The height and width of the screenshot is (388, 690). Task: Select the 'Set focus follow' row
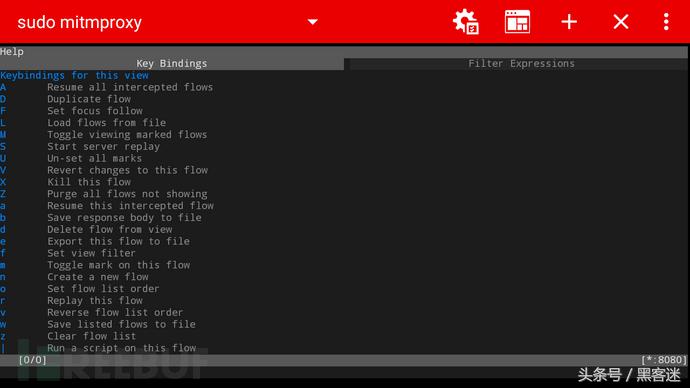[71, 111]
